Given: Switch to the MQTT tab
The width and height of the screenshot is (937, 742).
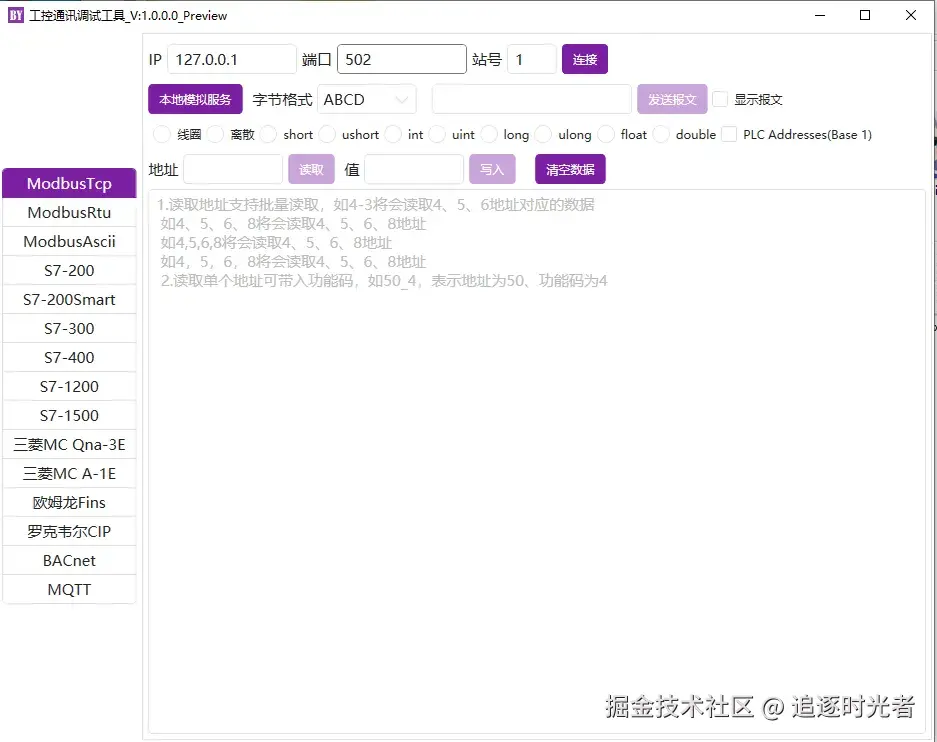Looking at the screenshot, I should 69,590.
